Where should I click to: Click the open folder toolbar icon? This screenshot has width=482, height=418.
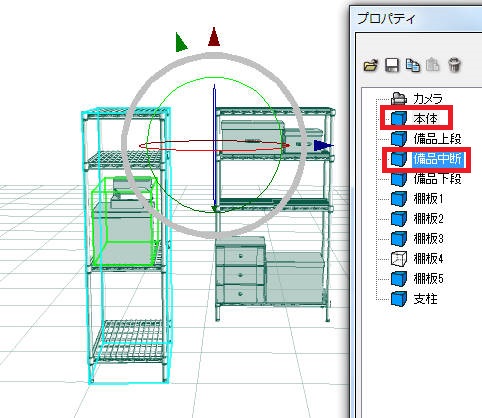point(371,65)
